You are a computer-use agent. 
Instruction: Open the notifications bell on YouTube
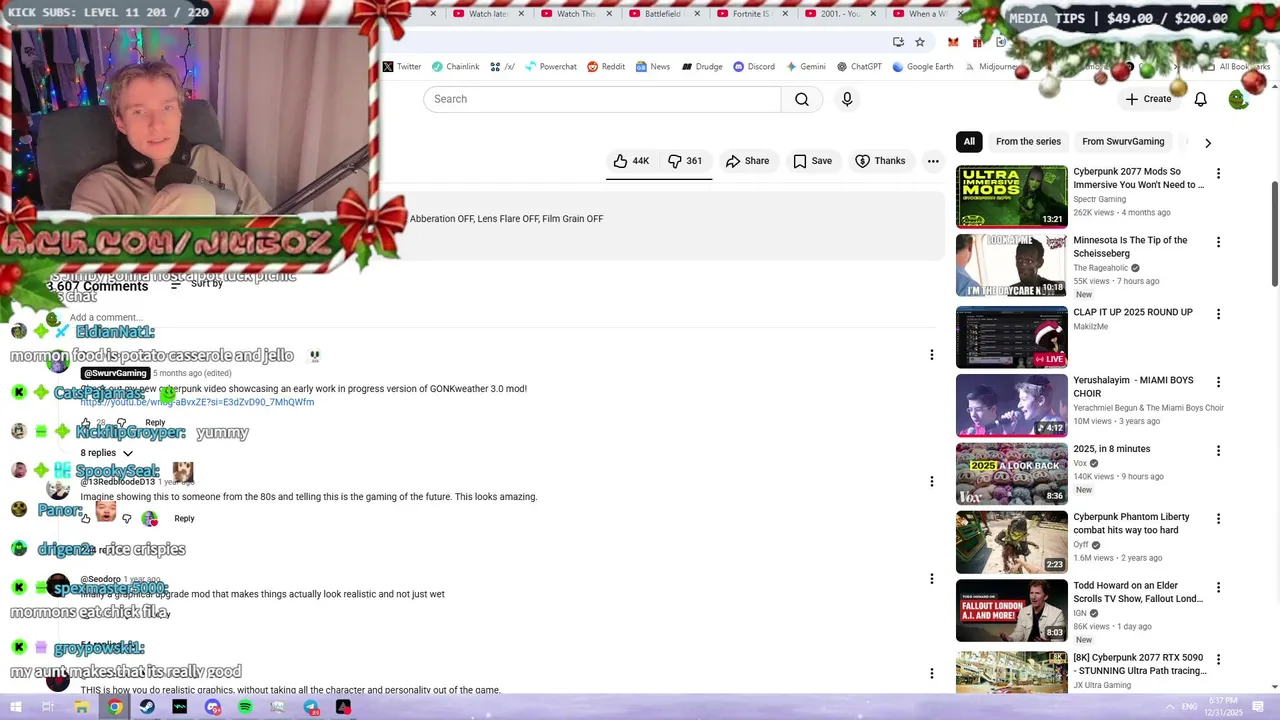point(1200,99)
